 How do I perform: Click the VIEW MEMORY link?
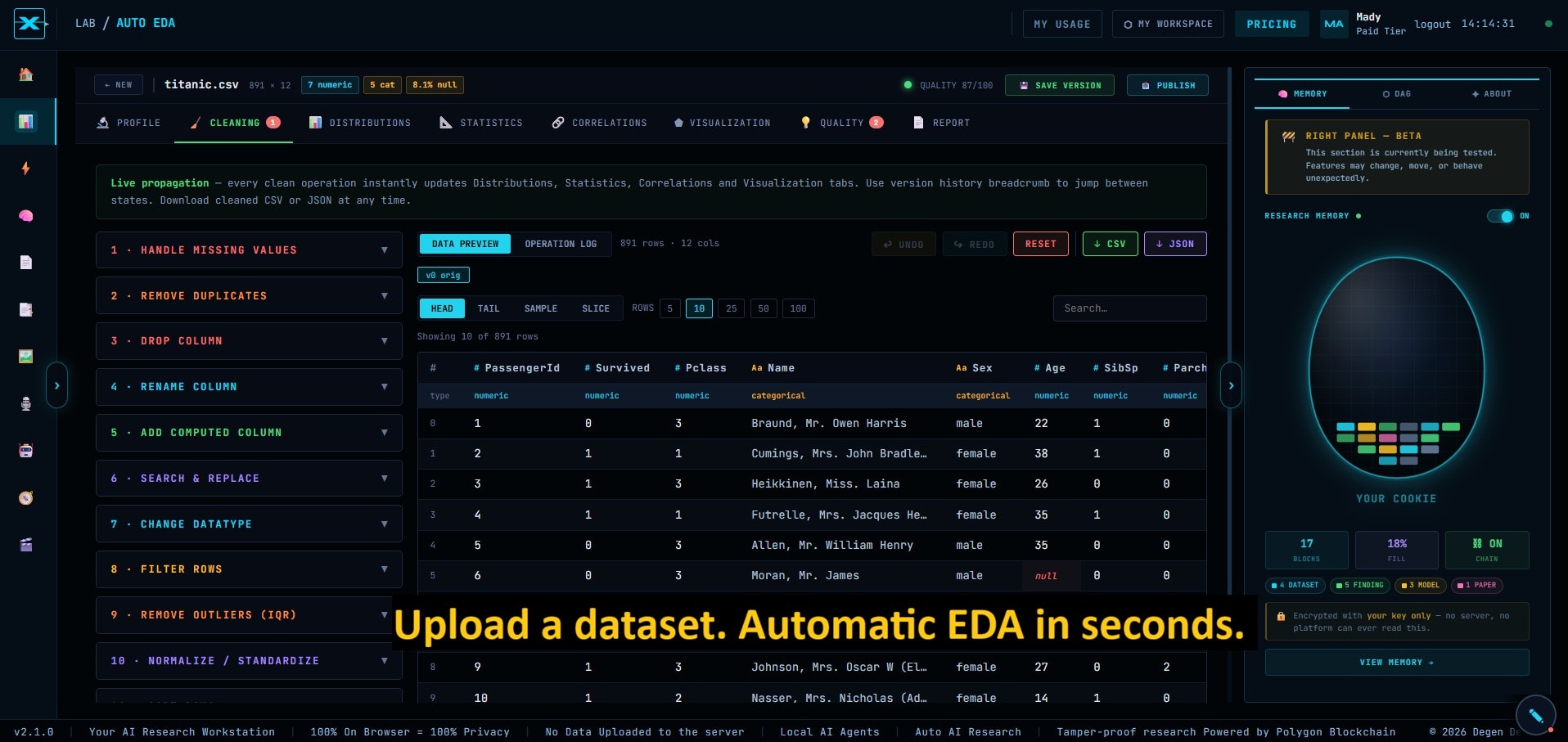coord(1395,662)
